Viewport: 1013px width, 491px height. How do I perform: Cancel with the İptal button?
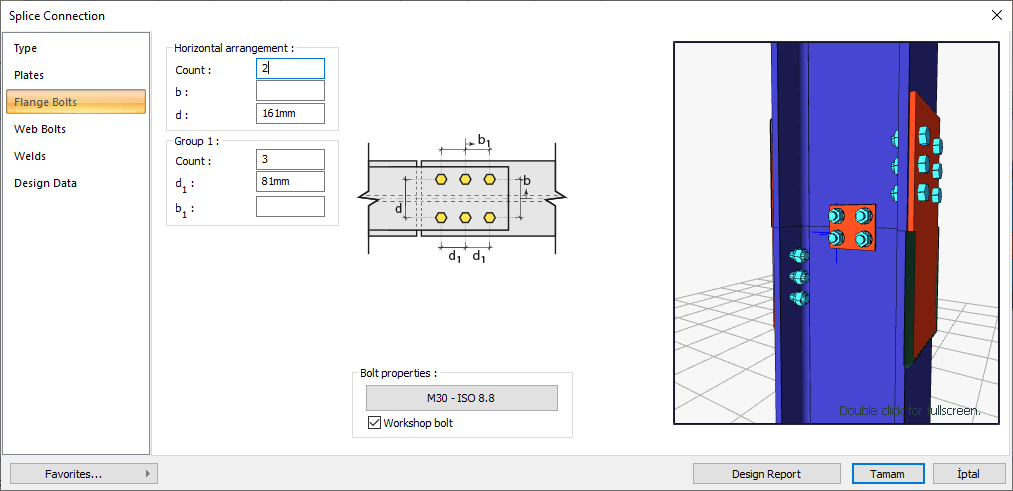coord(968,474)
